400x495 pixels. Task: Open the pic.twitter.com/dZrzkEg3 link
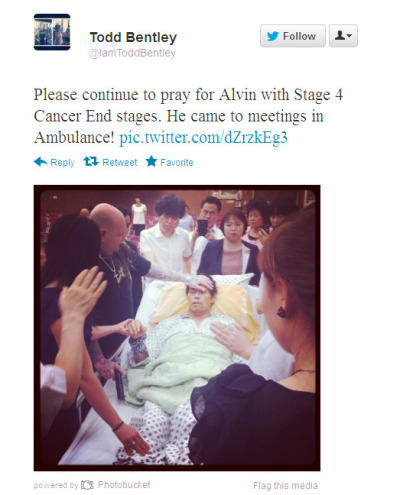203,137
